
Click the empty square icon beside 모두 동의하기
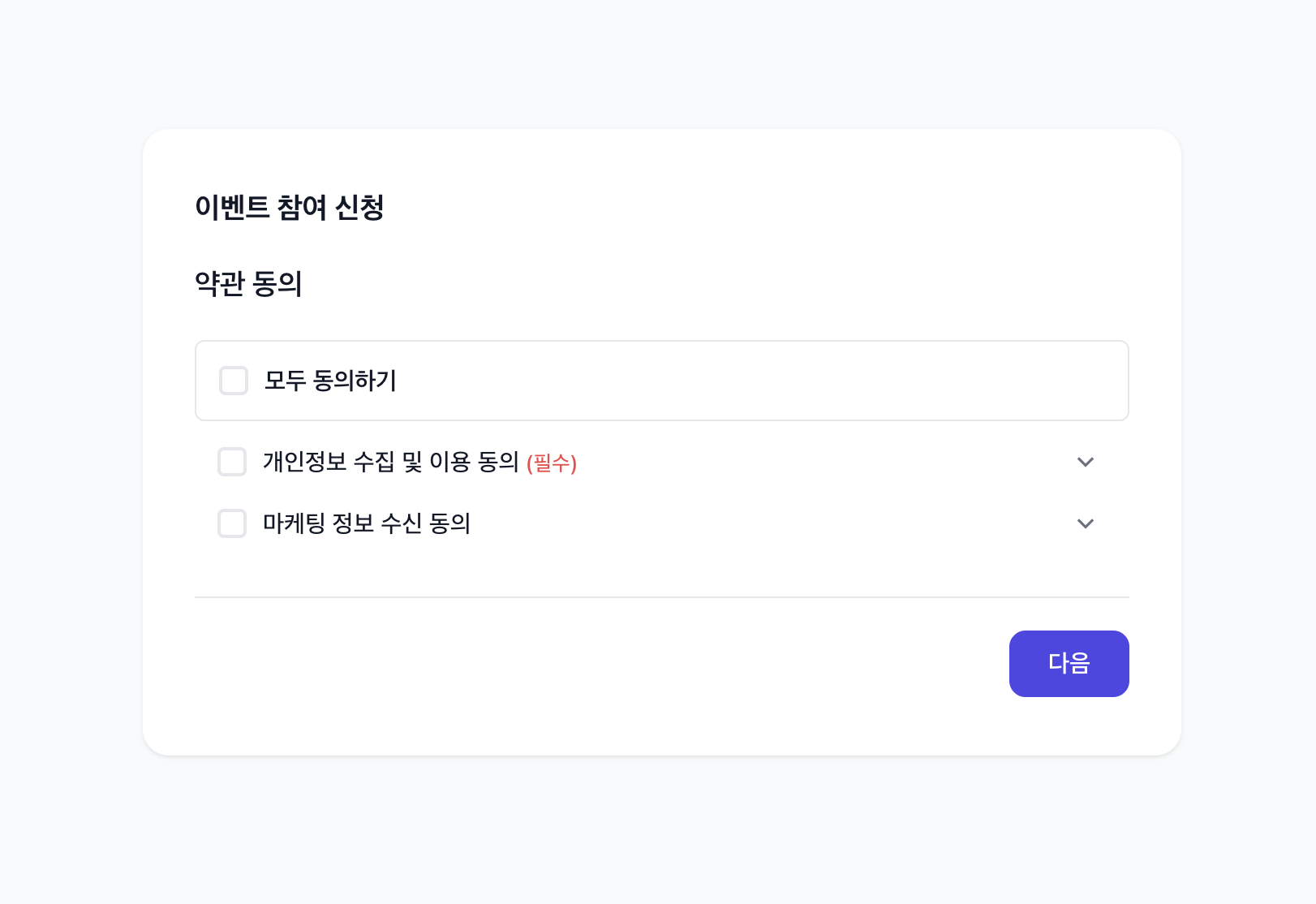tap(234, 381)
